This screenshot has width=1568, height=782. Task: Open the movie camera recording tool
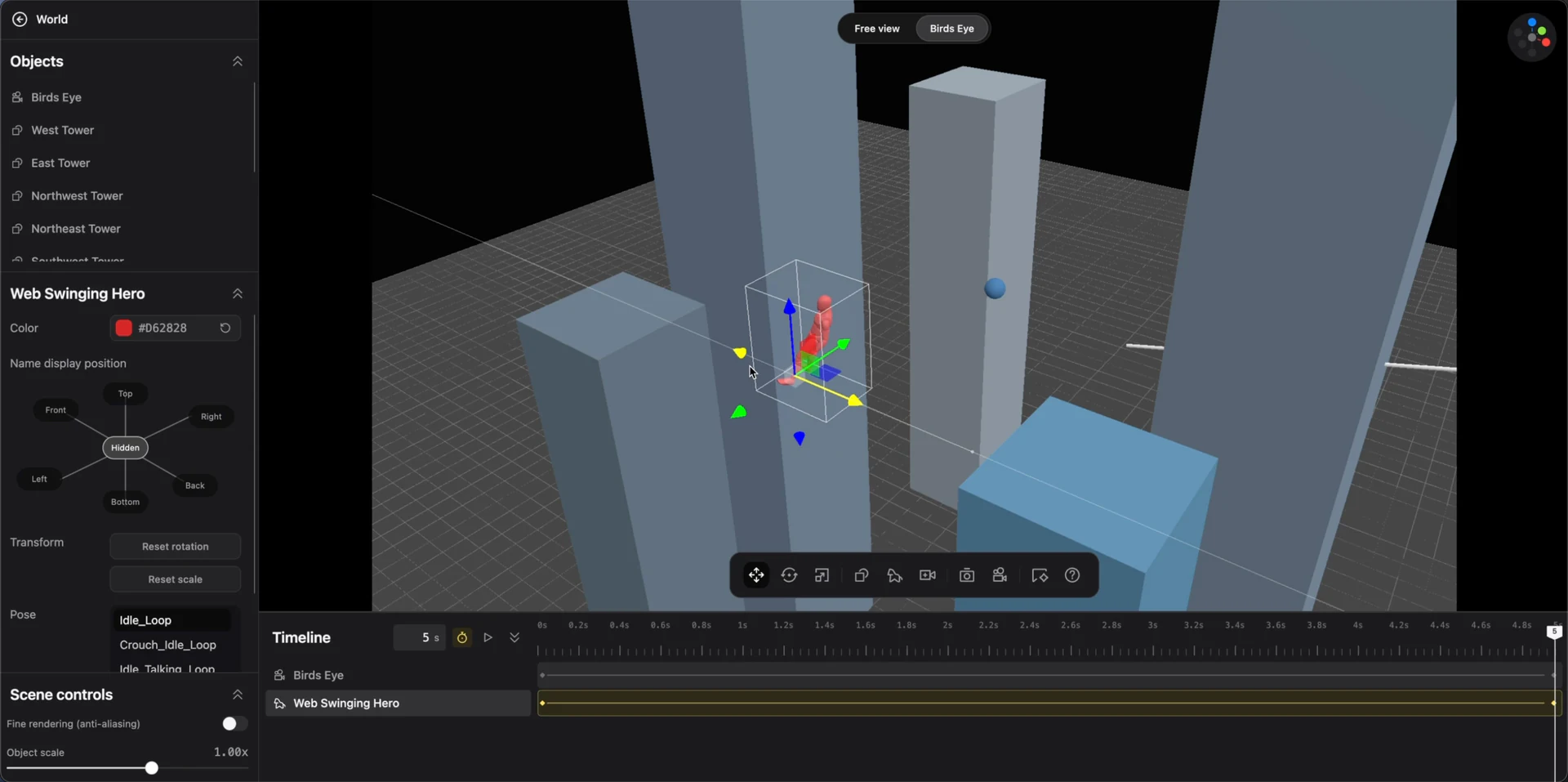point(1000,575)
